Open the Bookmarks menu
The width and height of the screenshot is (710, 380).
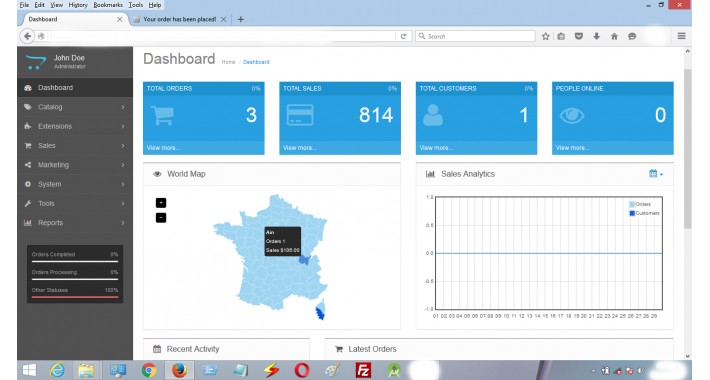click(108, 5)
